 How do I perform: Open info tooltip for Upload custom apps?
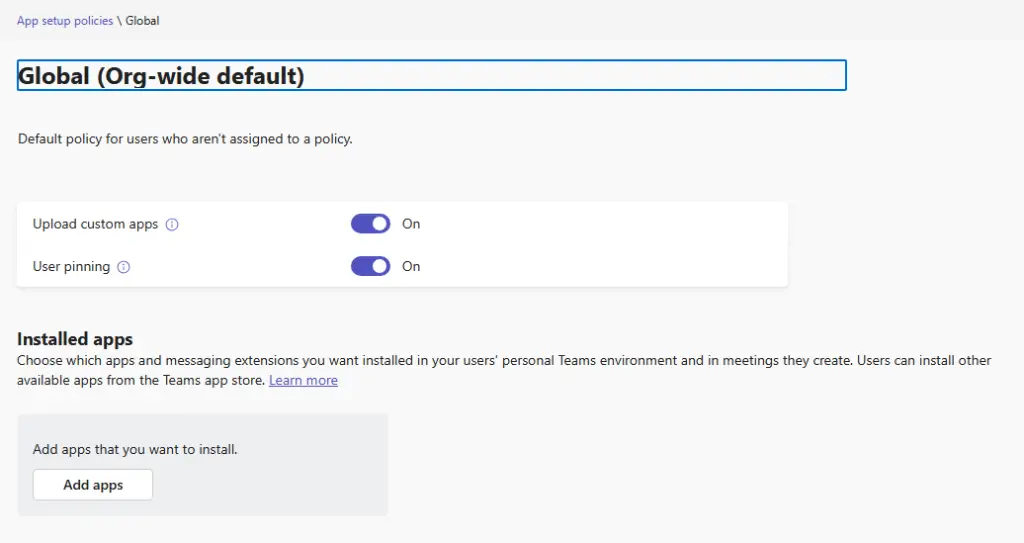(172, 225)
